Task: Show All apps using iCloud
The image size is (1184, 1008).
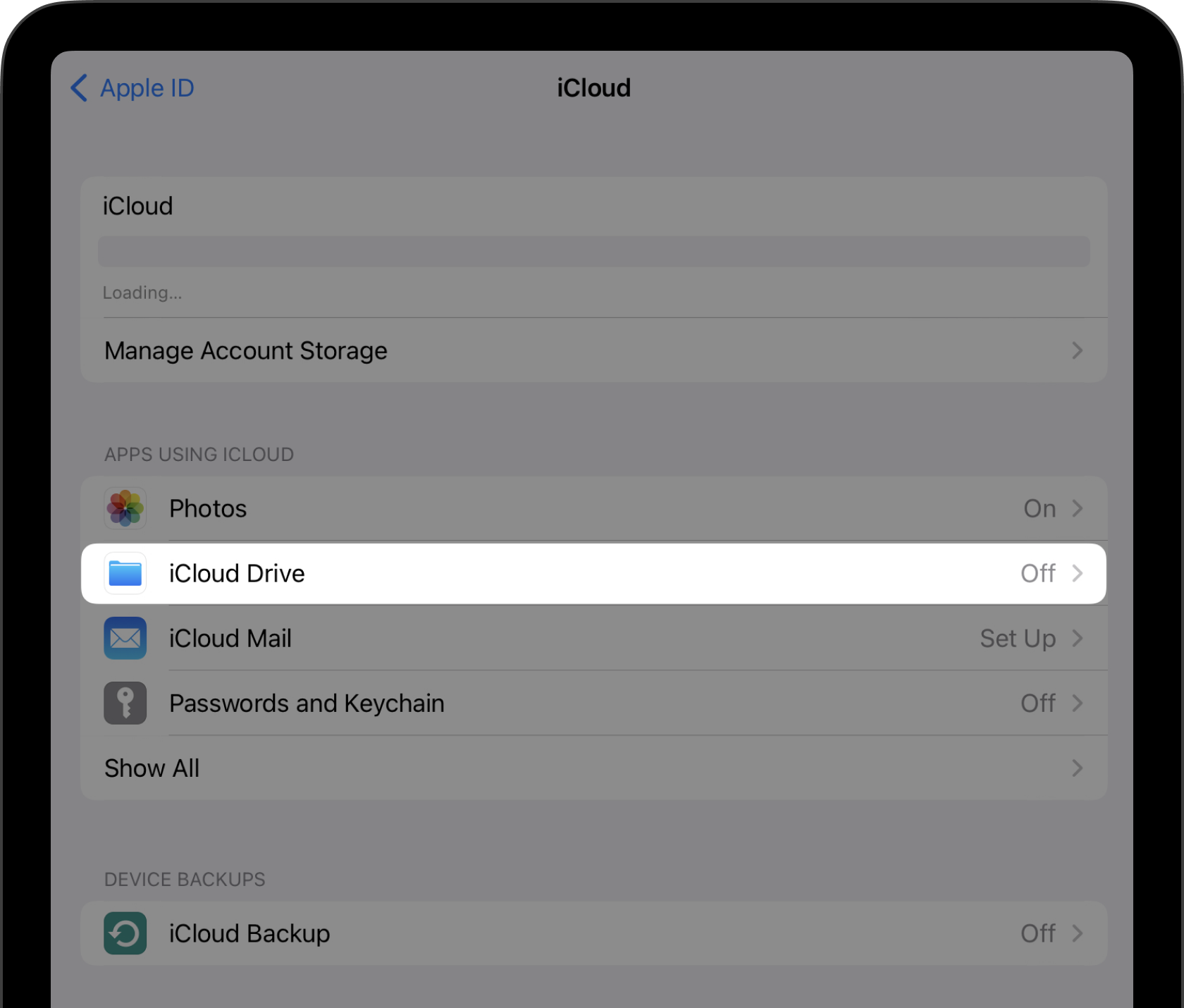Action: click(594, 768)
